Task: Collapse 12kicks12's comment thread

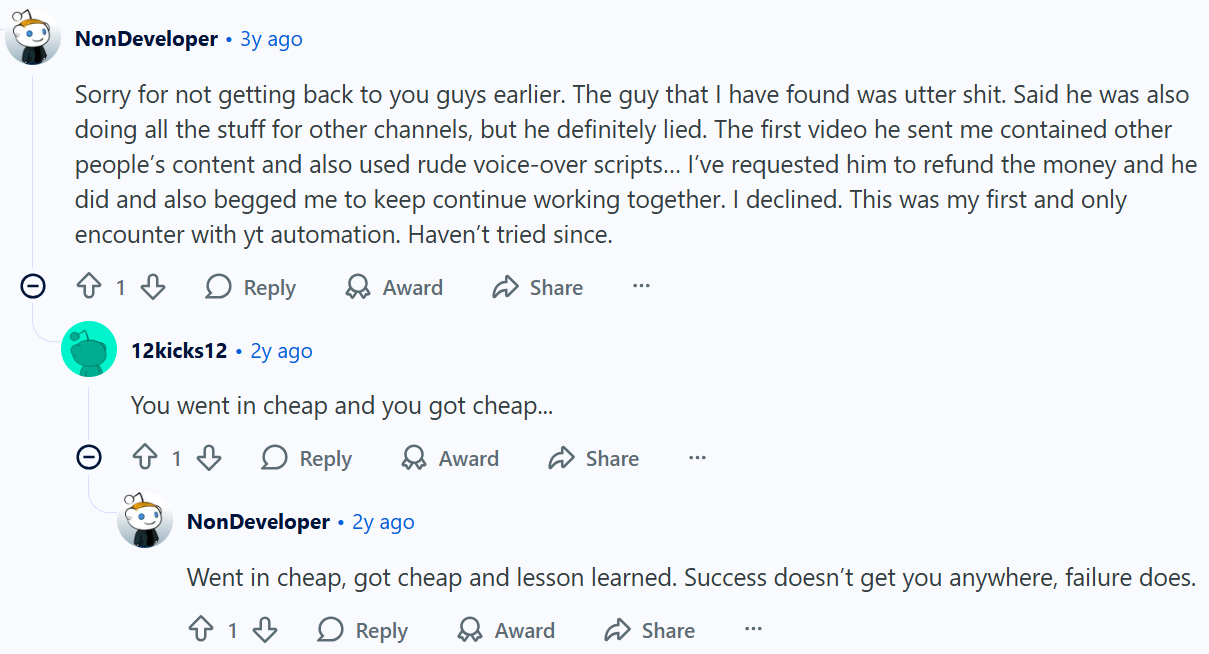Action: click(x=89, y=458)
